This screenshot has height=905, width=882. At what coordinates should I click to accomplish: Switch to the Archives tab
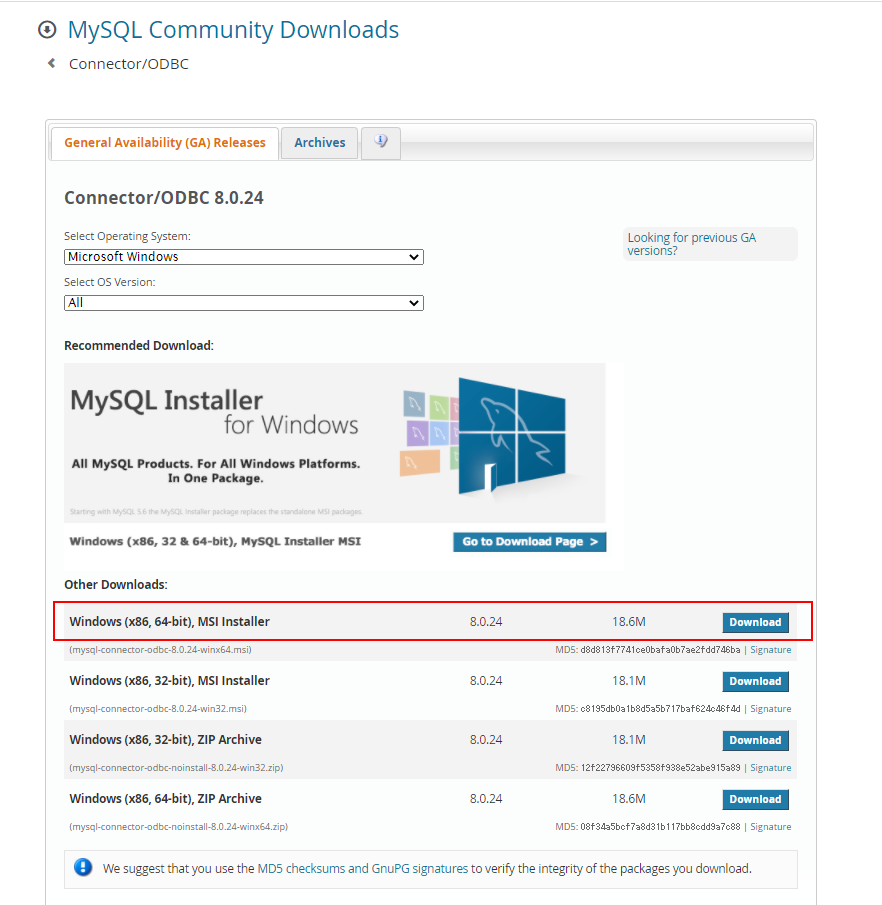319,143
